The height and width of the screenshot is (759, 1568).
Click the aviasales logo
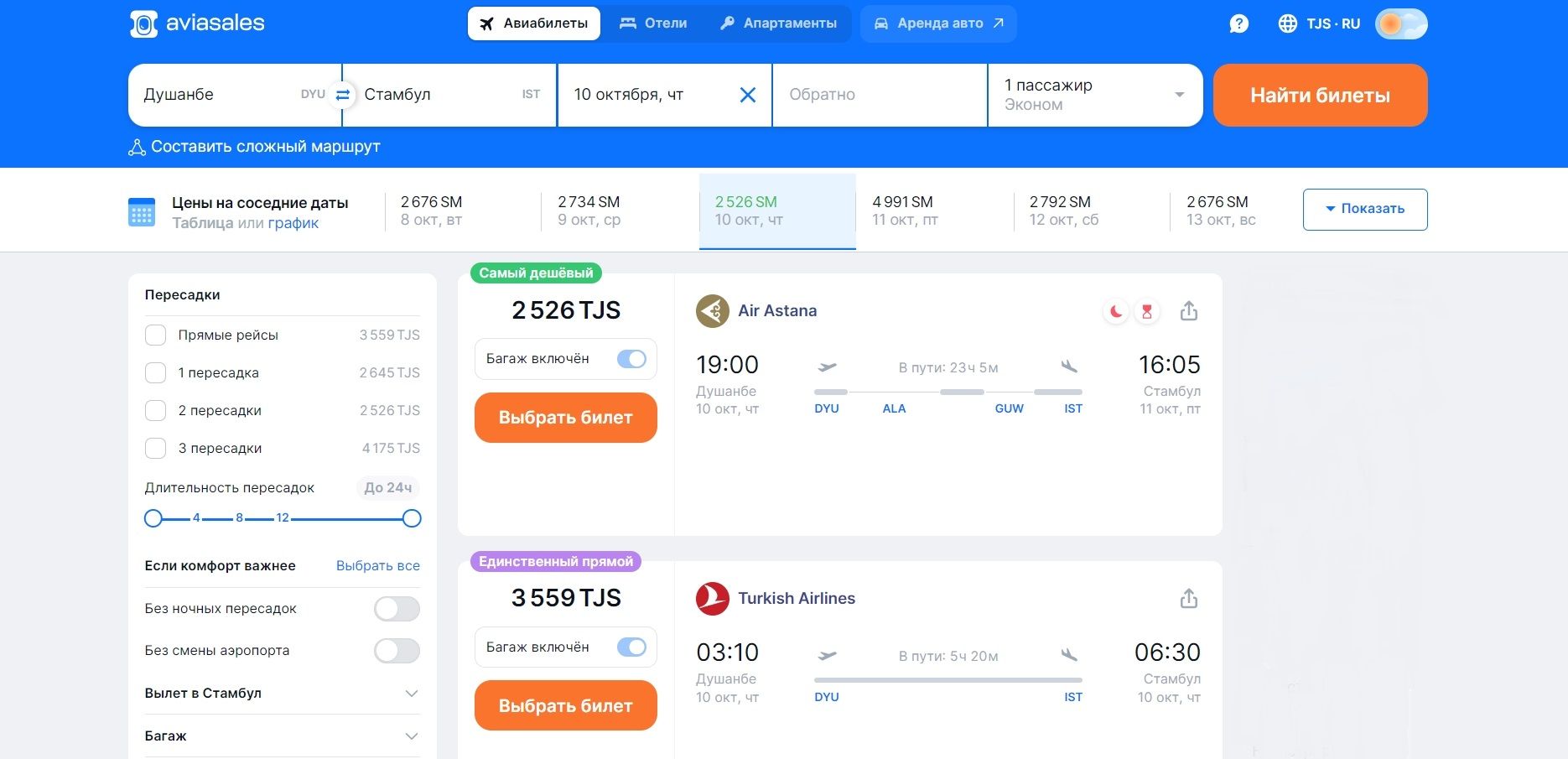[x=197, y=23]
